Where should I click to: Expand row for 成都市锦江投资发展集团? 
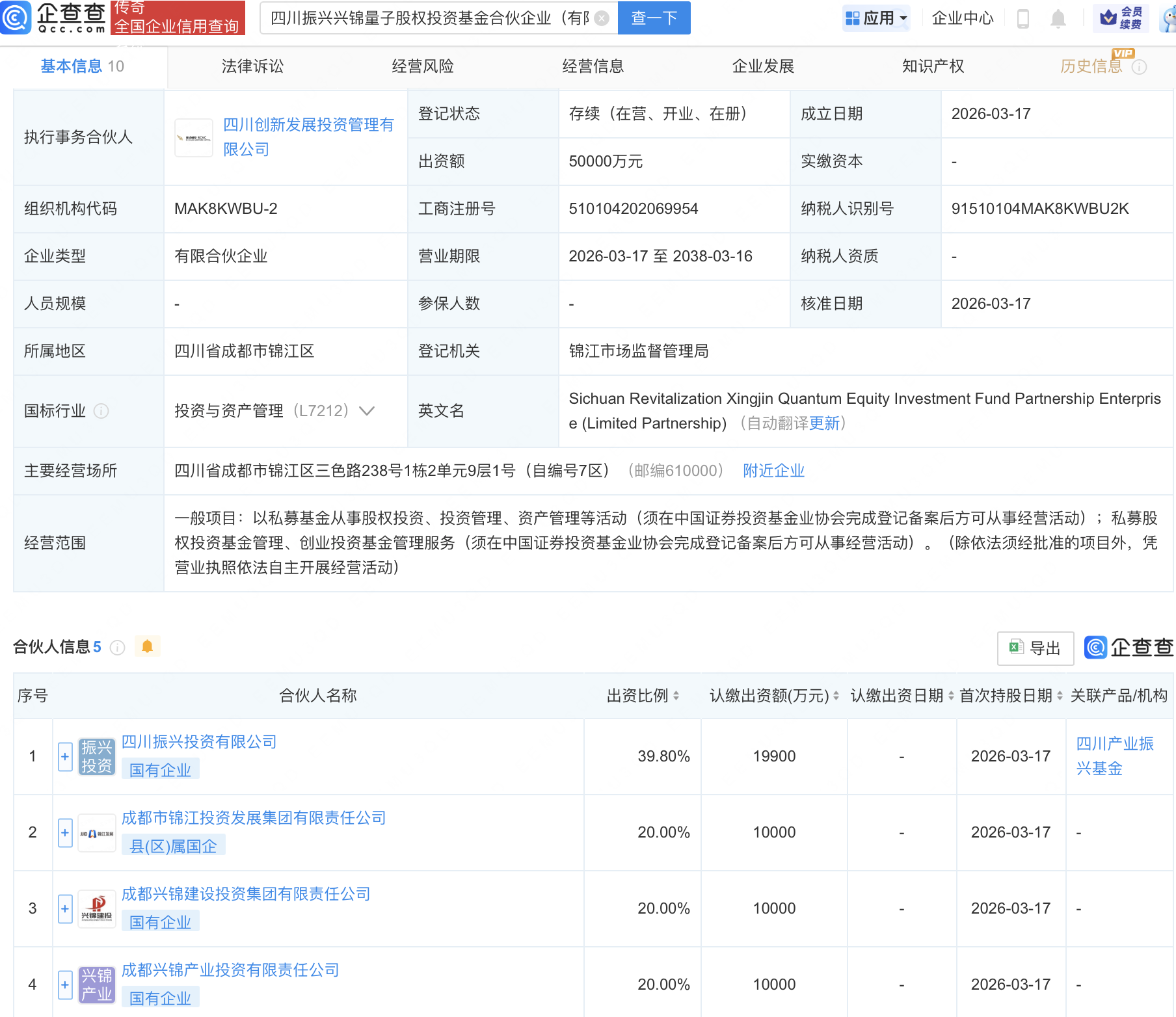(x=65, y=833)
